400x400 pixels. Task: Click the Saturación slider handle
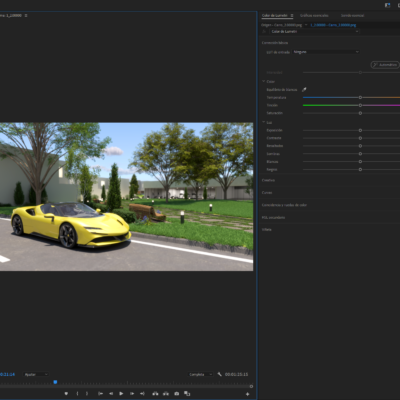pos(360,113)
